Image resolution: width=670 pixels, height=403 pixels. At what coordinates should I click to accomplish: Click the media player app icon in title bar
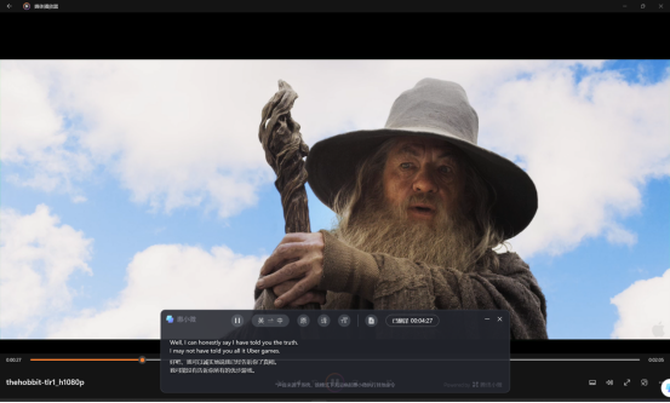pyautogui.click(x=26, y=6)
